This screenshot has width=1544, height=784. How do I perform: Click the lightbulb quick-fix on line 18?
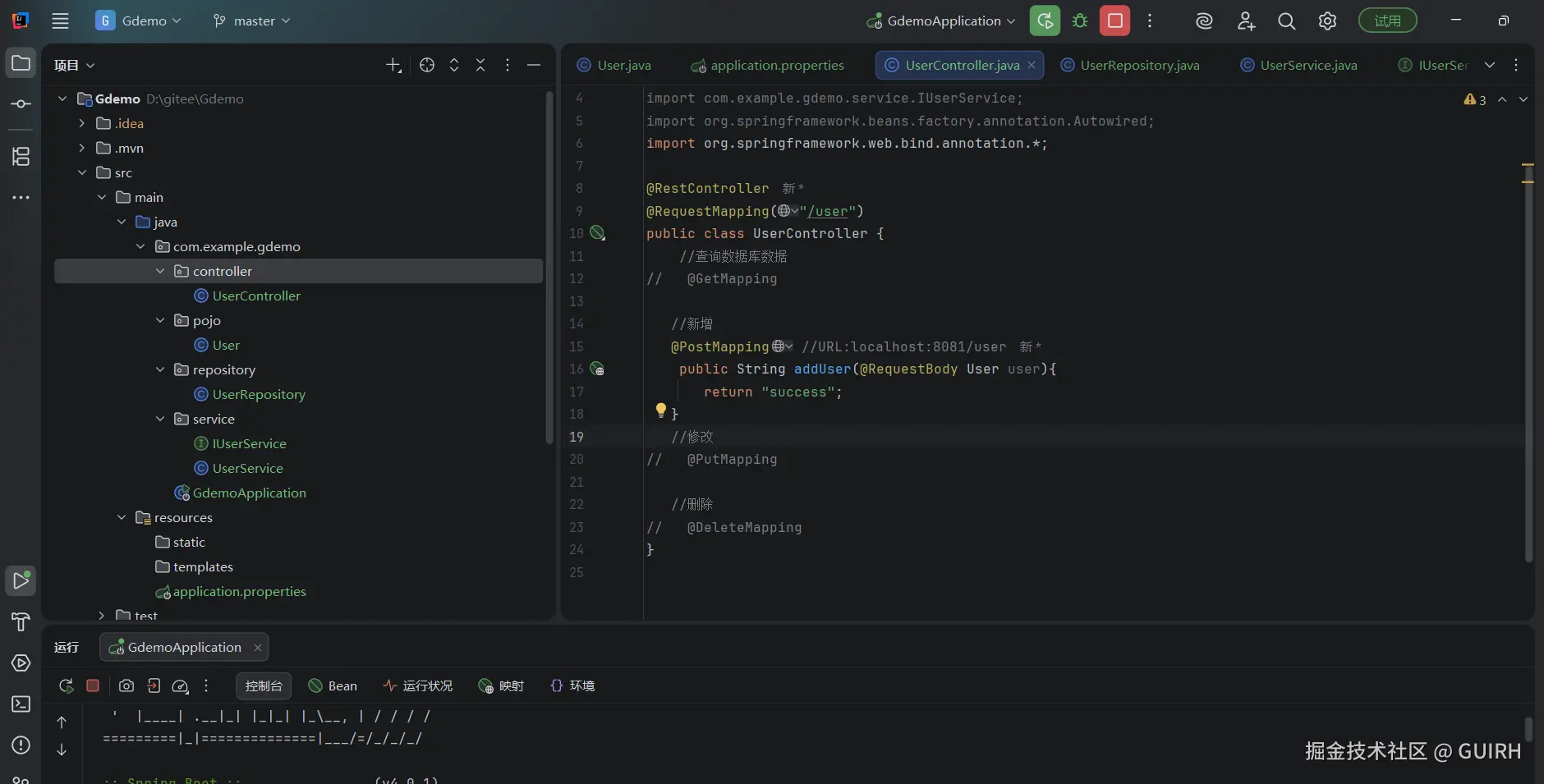[x=660, y=410]
